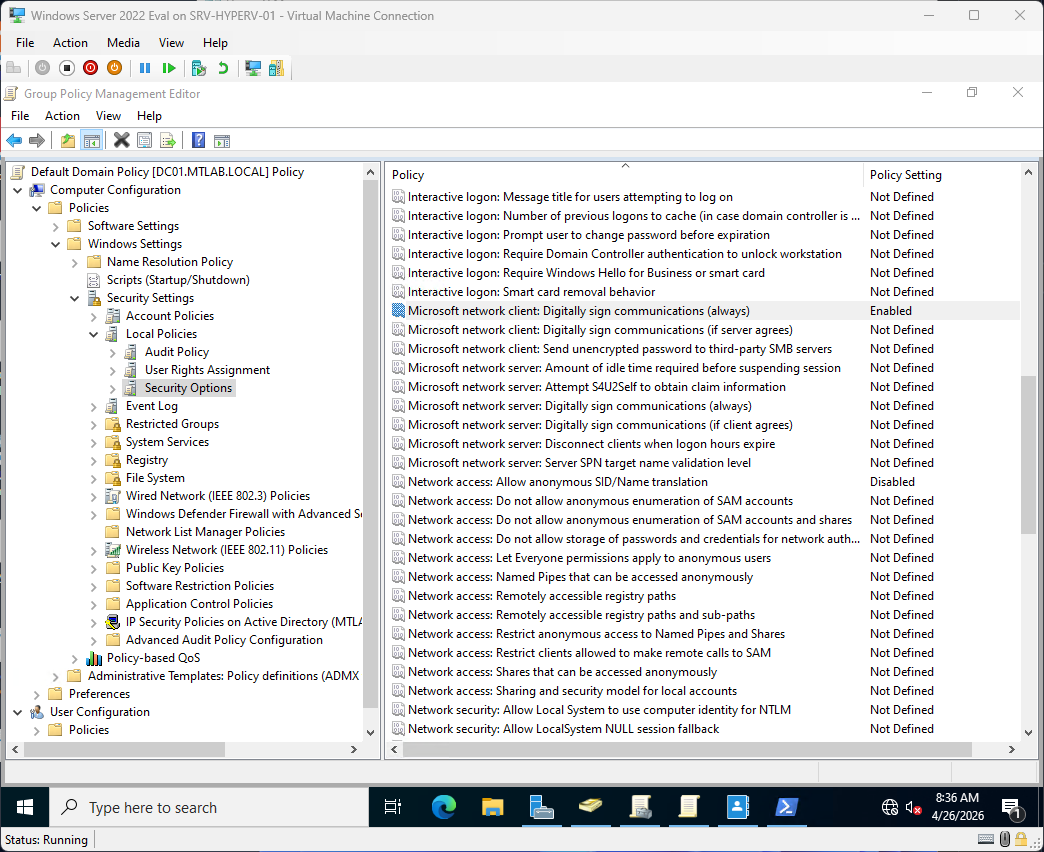Open Group Policy Editor Action menu
Image resolution: width=1044 pixels, height=852 pixels.
62,116
